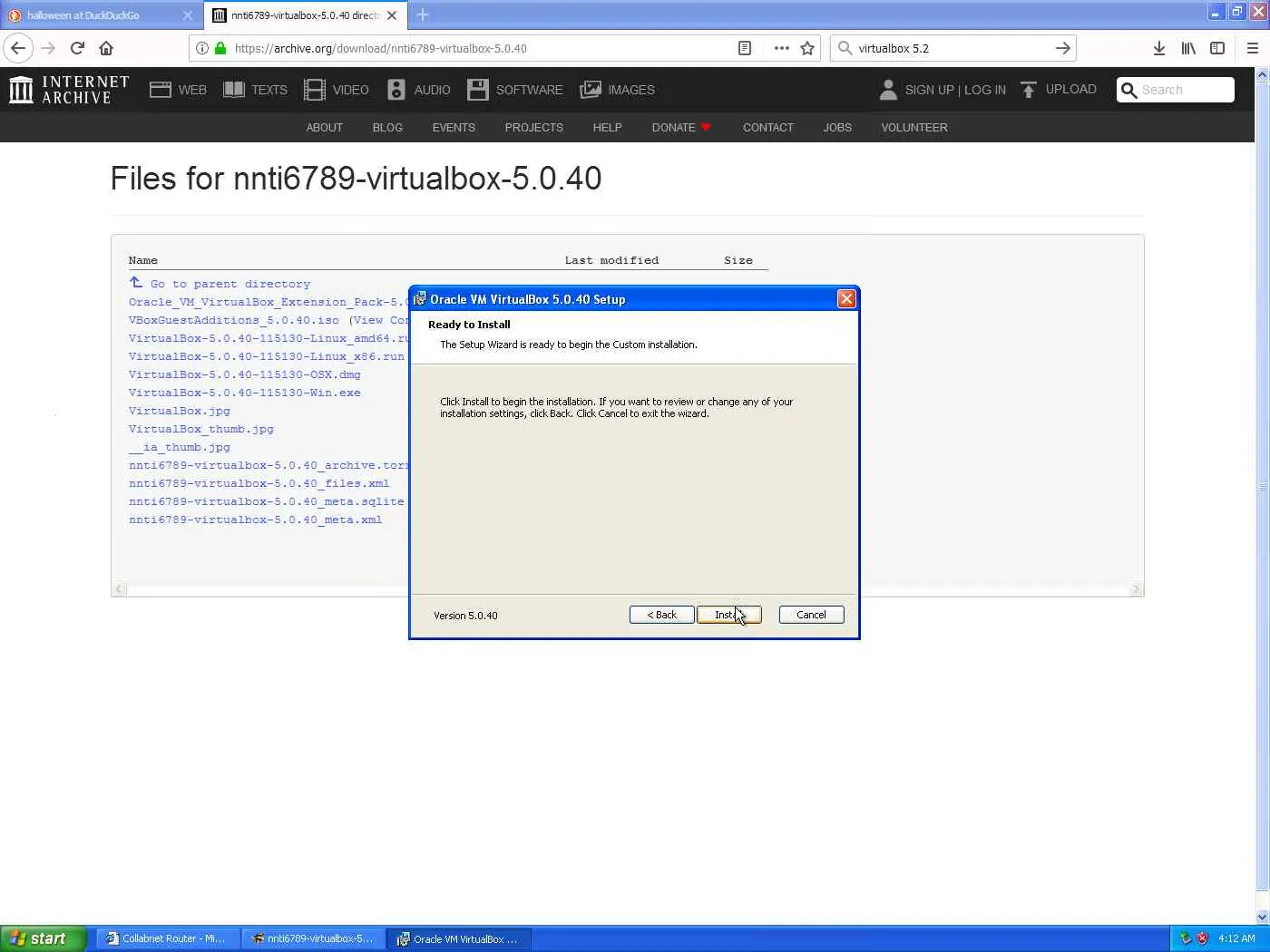The image size is (1270, 952).
Task: Open the EVENTS menu item
Action: 454,128
